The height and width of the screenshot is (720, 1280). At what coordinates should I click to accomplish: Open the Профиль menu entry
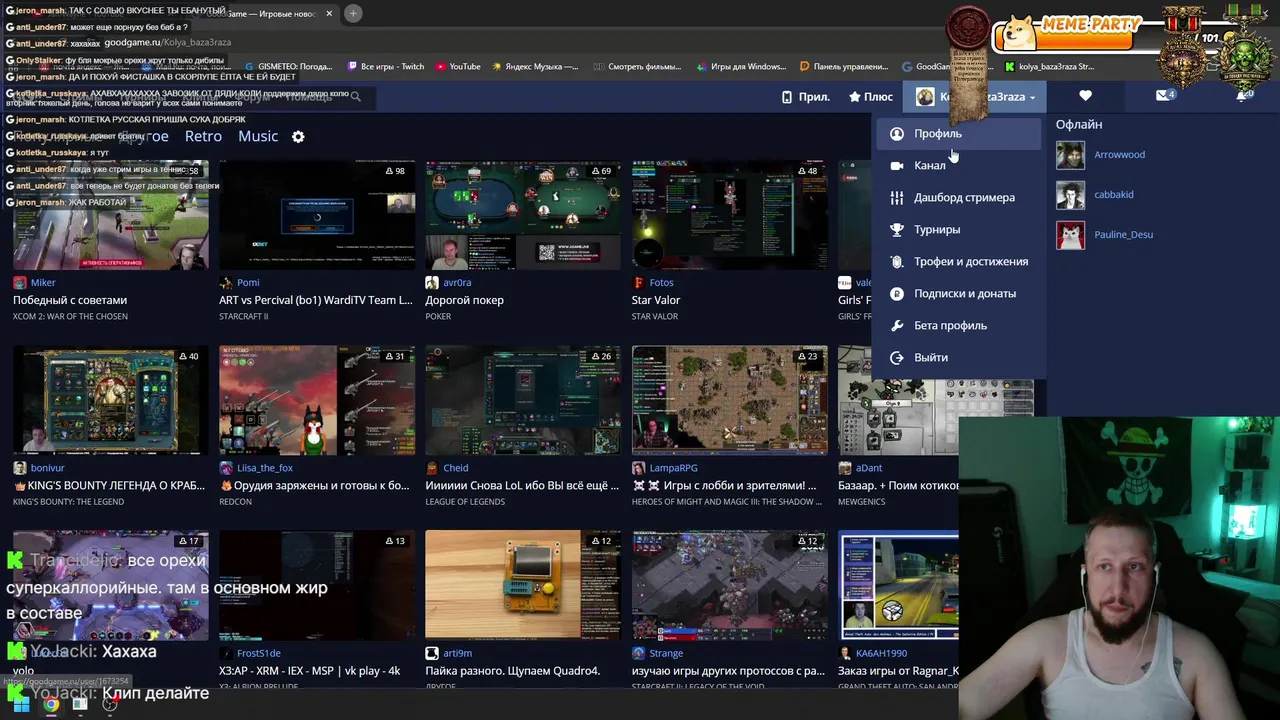tap(960, 133)
